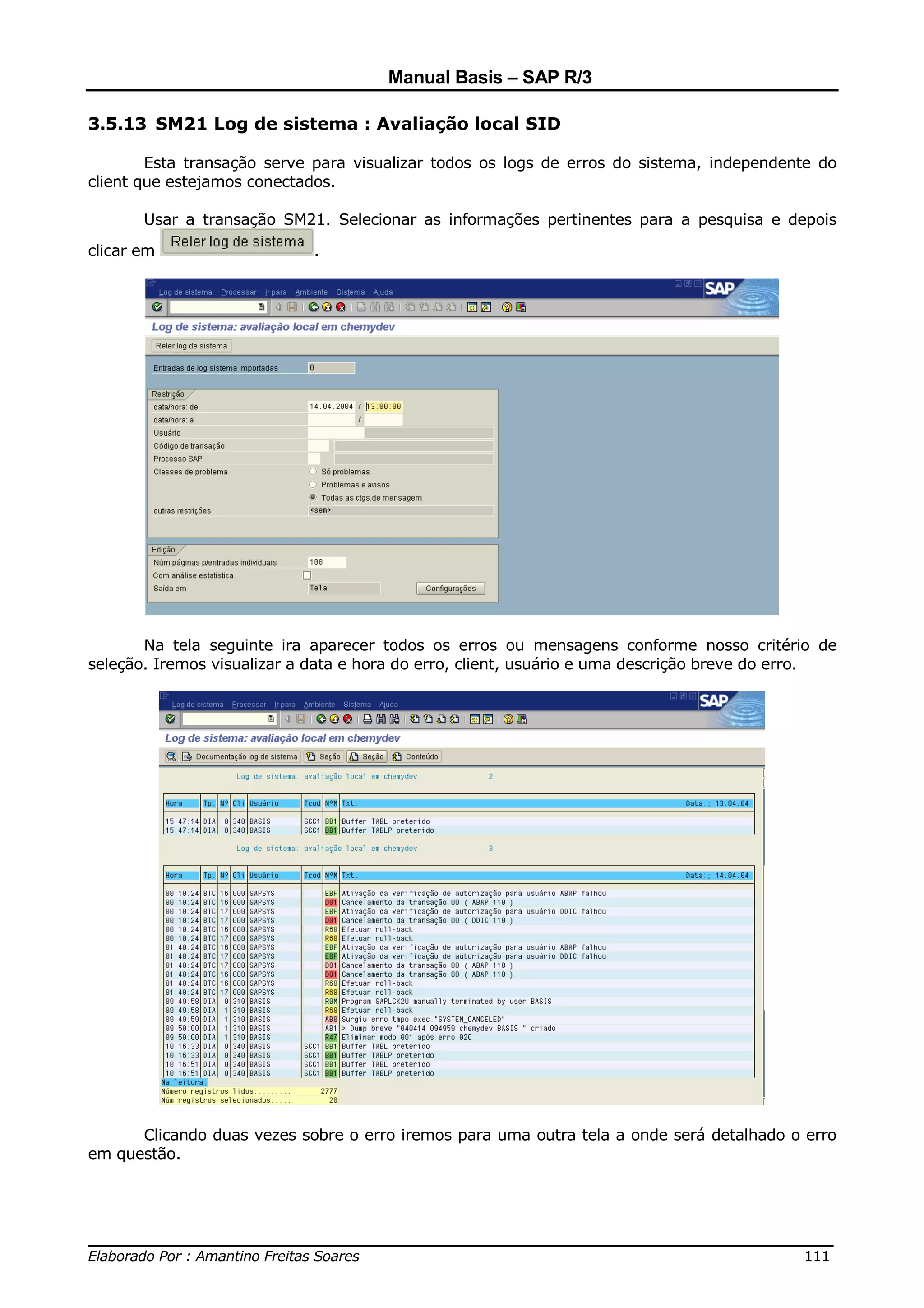924x1308 pixels.
Task: Open the Sistema menu in the lower SAP window
Action: click(357, 705)
